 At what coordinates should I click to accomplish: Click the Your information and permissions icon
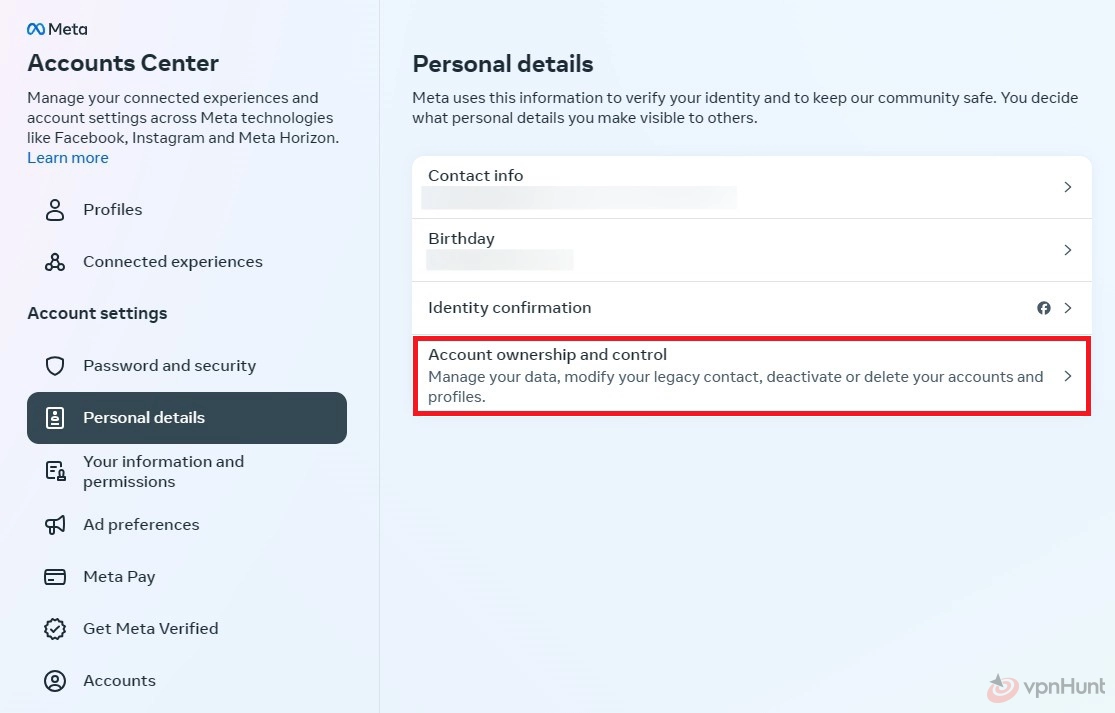pos(55,471)
